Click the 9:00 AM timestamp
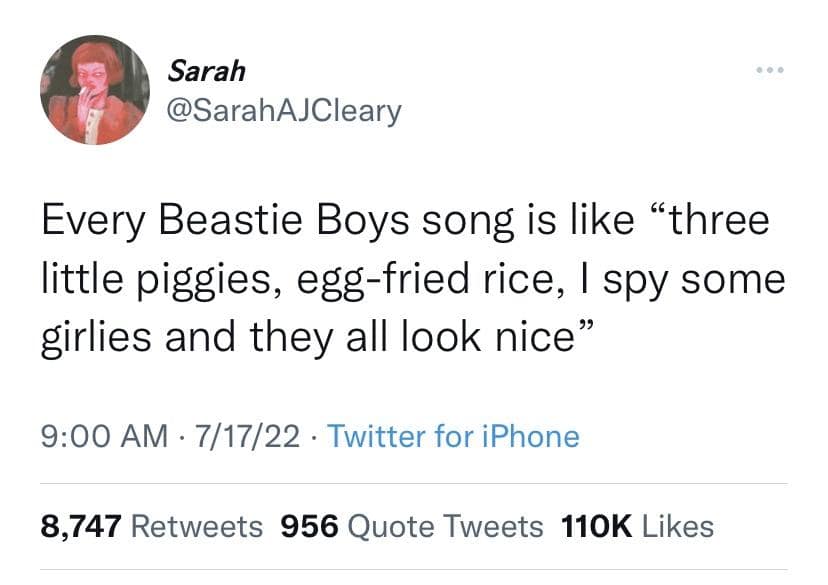The height and width of the screenshot is (585, 828). [103, 436]
